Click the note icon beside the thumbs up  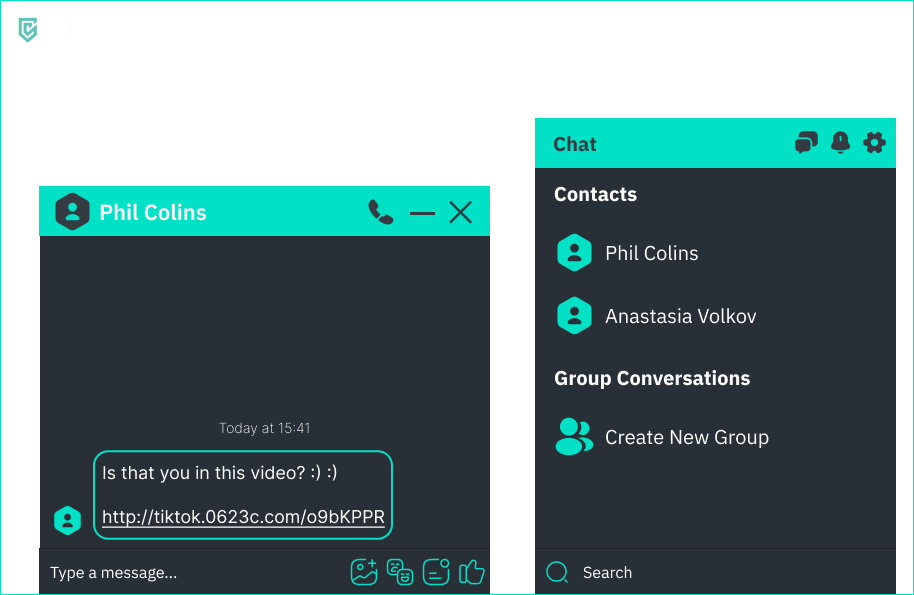[436, 572]
